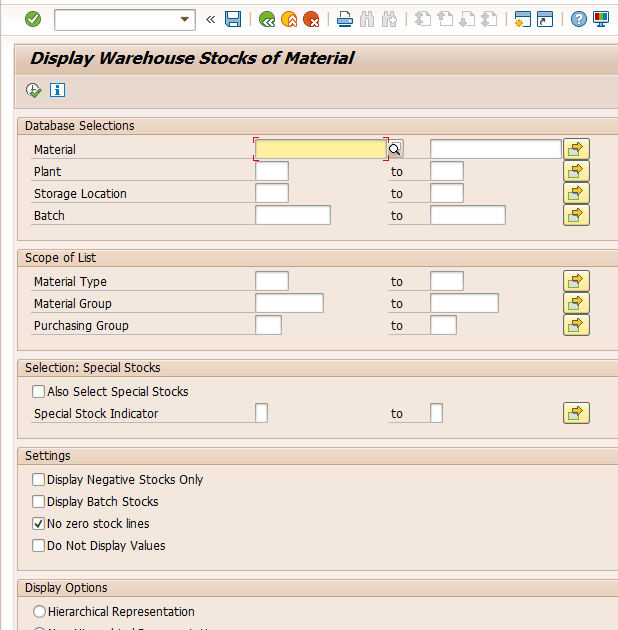Collapse the command field with the double chevron
618x630 pixels.
(211, 19)
